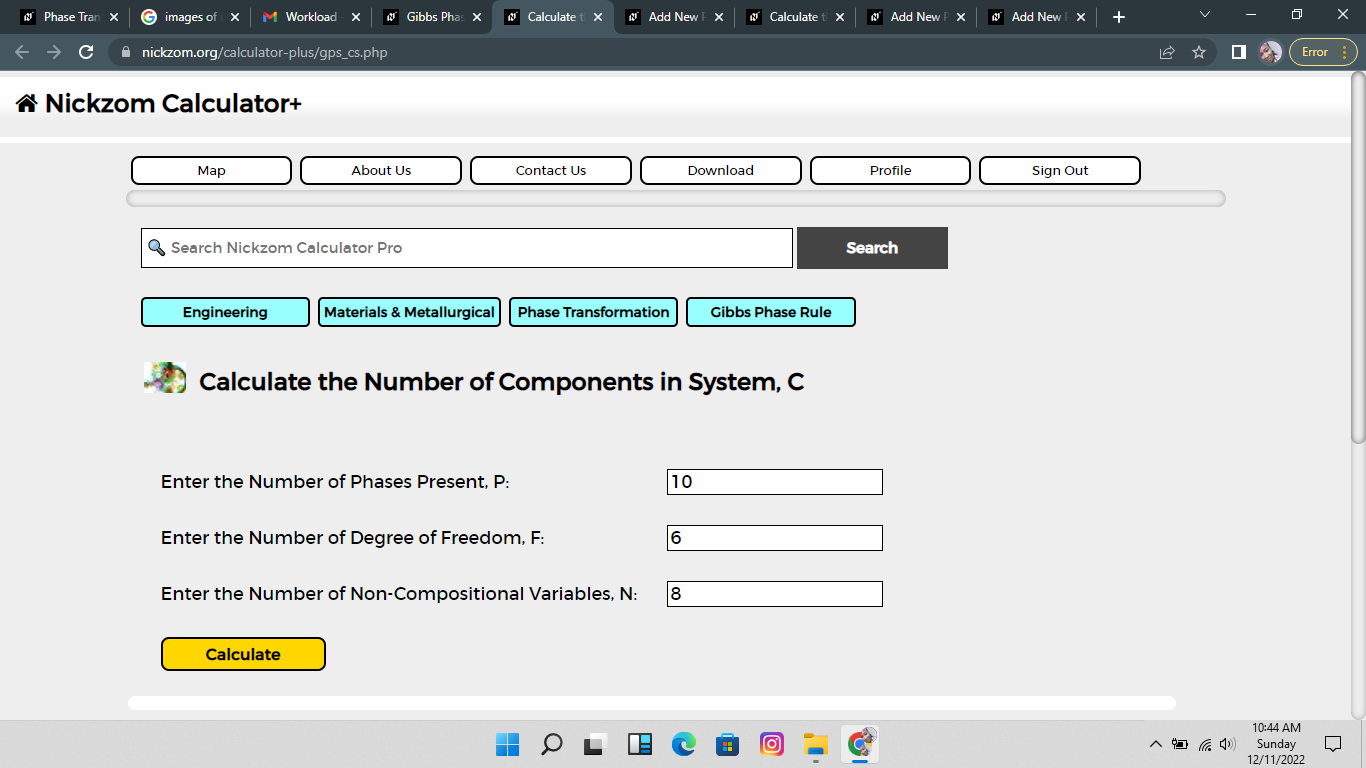The width and height of the screenshot is (1366, 768).
Task: Click the Sign Out button
Action: point(1060,170)
